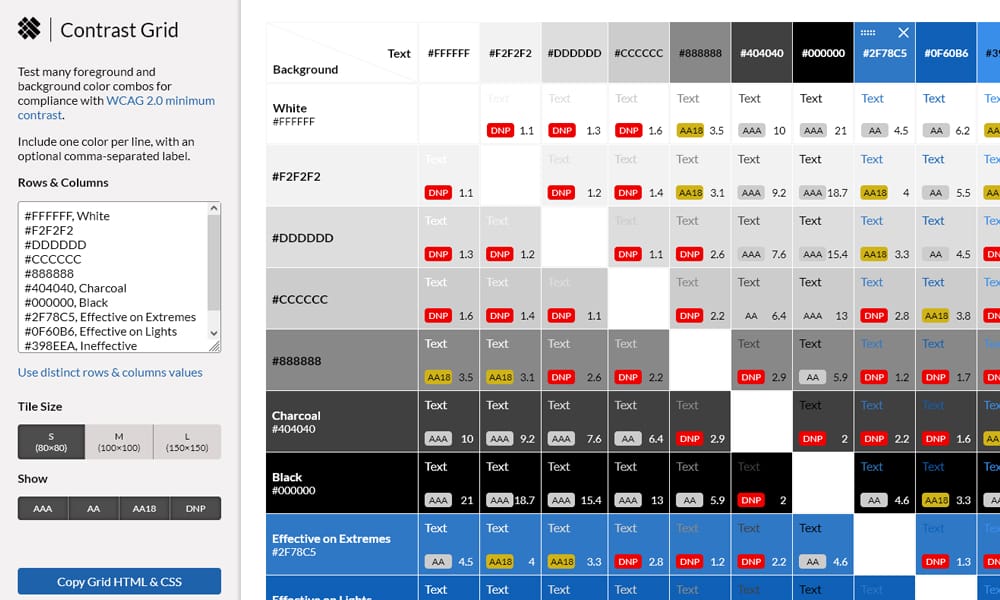The image size is (1000, 600).
Task: Toggle AA18 visibility in the Show section
Action: 144,508
